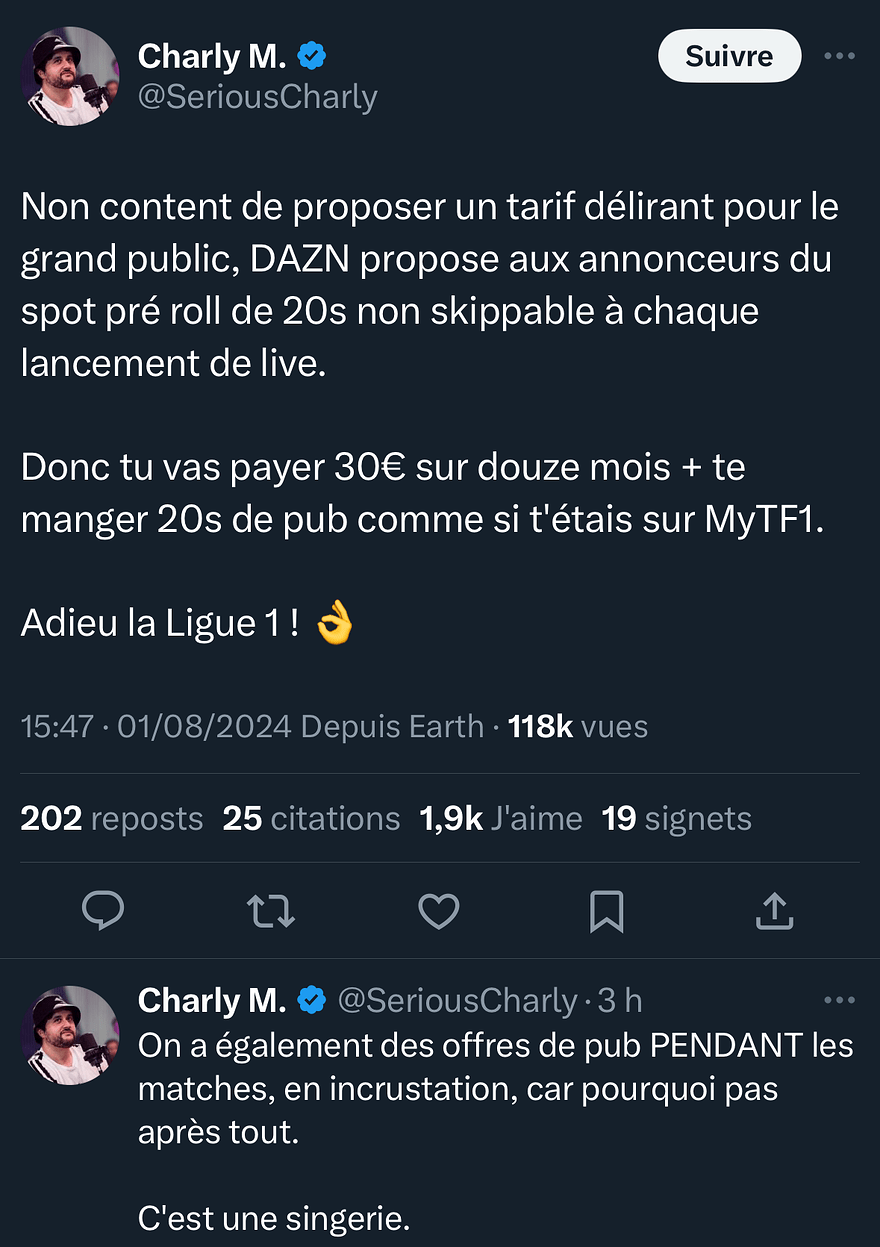Repost this tweet with retweet icon

pyautogui.click(x=270, y=911)
